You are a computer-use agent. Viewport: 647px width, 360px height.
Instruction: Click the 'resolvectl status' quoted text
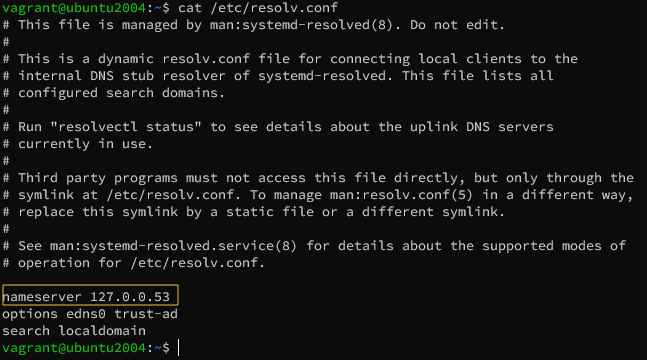coord(126,126)
